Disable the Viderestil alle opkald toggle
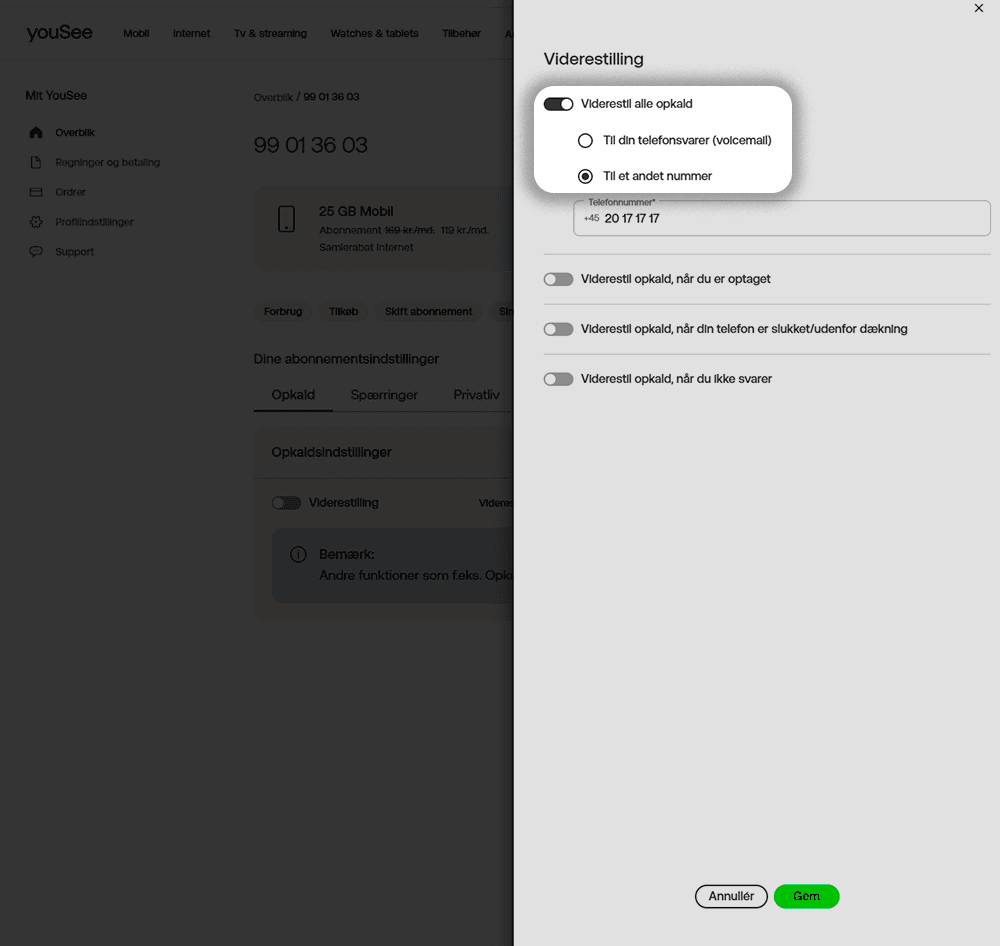This screenshot has height=946, width=1000. 558,104
